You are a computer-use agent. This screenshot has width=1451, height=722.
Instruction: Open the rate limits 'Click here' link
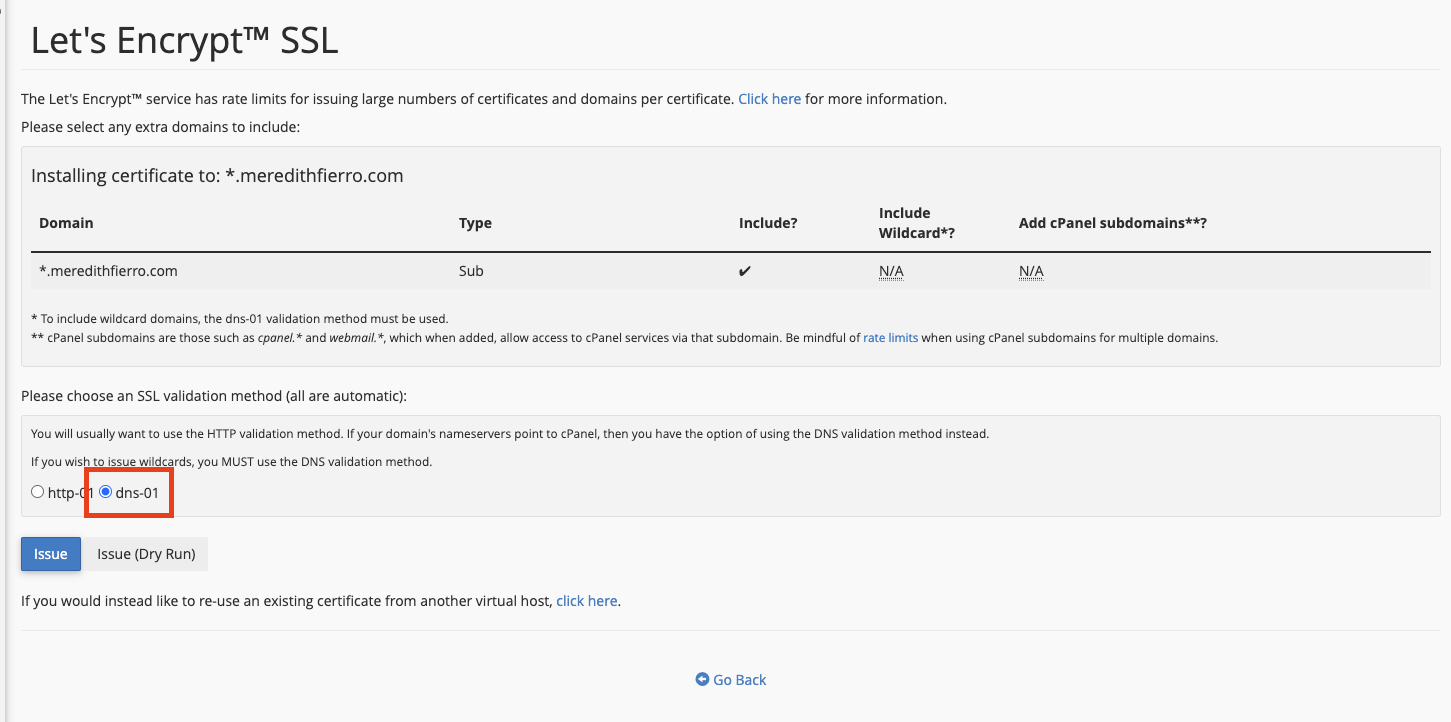[x=769, y=99]
